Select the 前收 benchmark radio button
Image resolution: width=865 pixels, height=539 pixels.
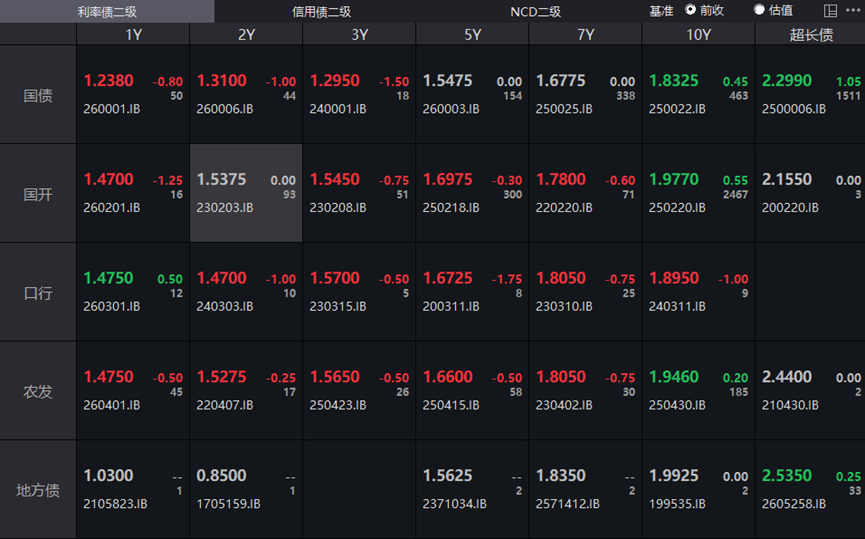690,9
